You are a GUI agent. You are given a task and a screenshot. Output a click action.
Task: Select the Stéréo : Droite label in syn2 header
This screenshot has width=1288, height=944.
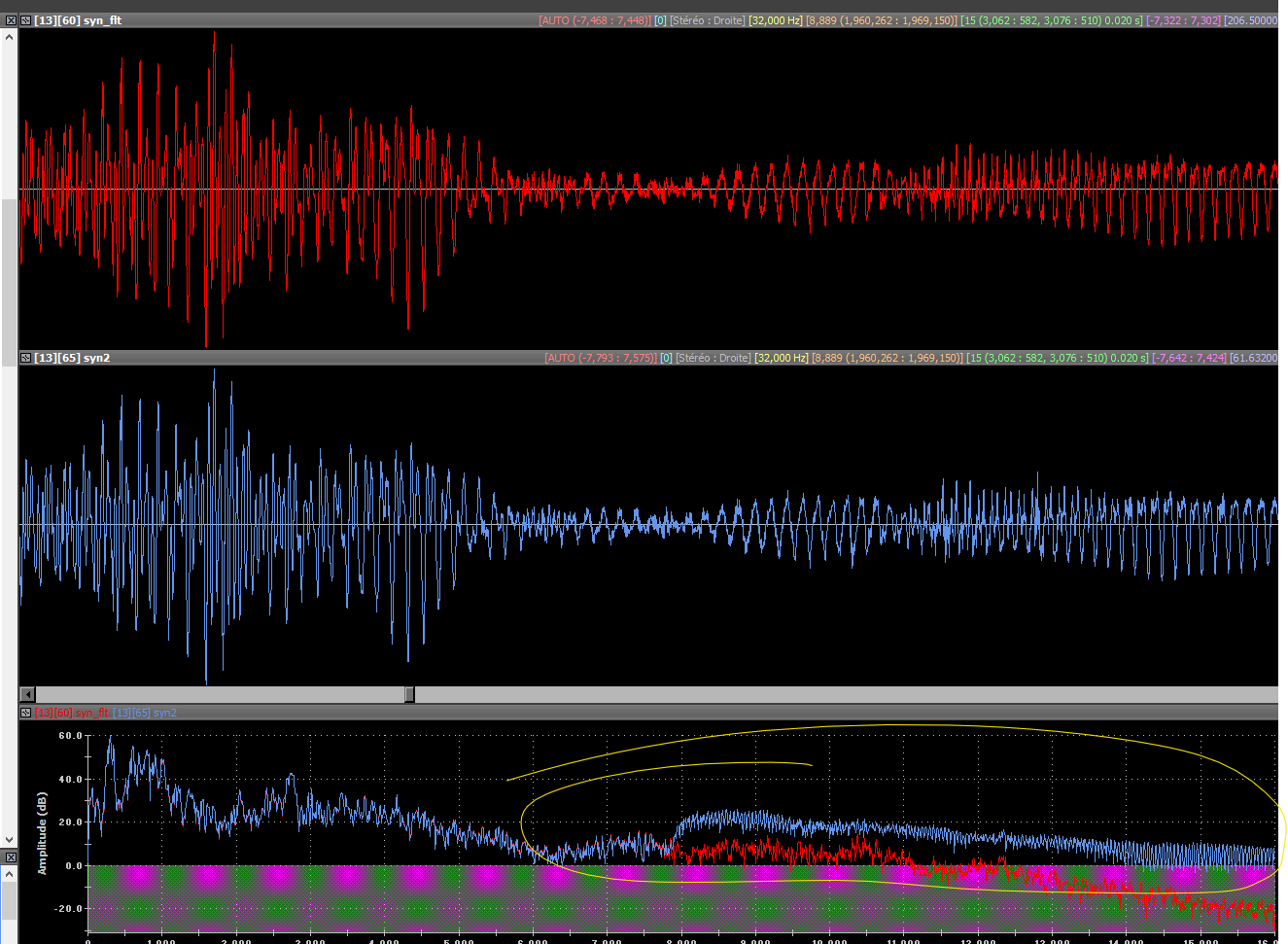(713, 358)
